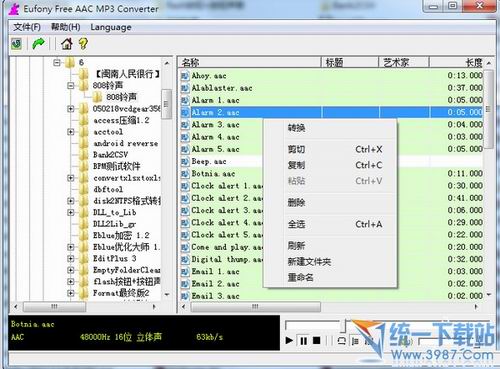
Task: Expand the Format最终版2 folder node
Action: [x=71, y=293]
